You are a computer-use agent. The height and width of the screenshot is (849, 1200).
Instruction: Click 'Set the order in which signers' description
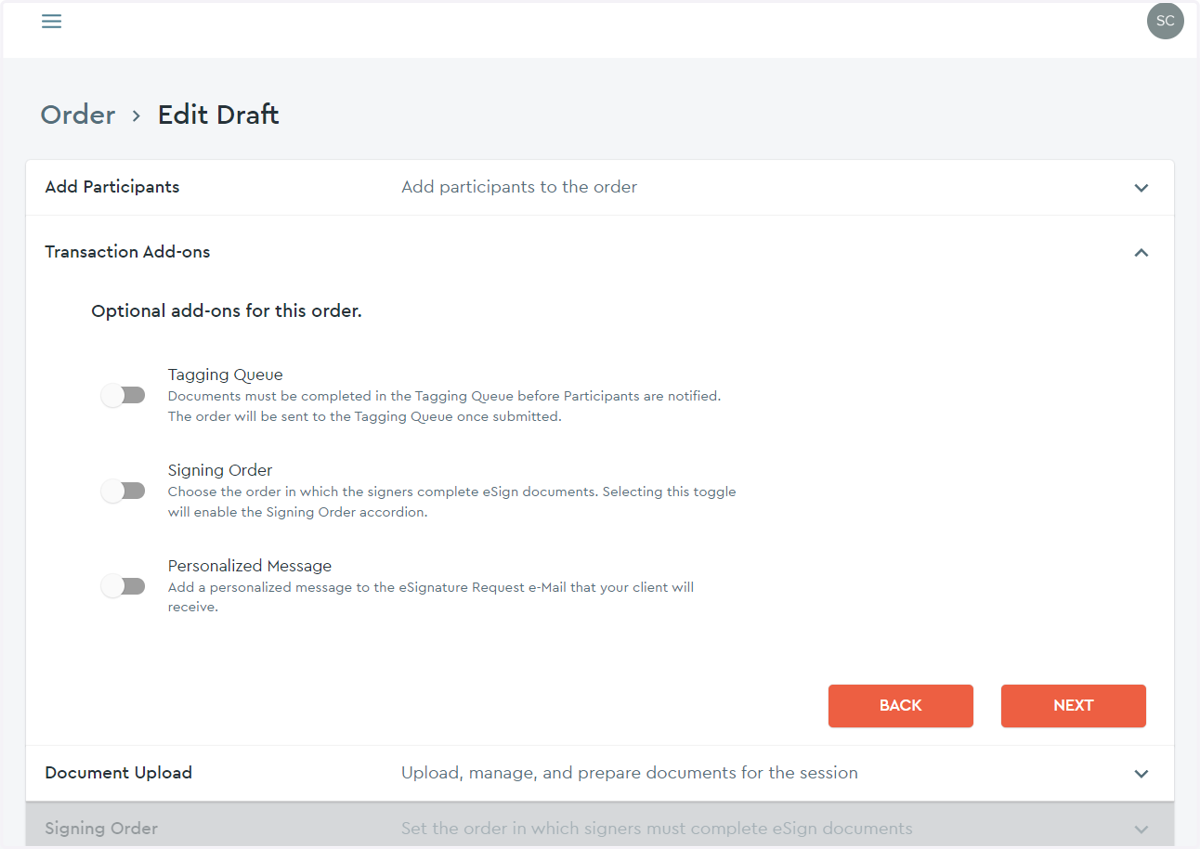[656, 828]
